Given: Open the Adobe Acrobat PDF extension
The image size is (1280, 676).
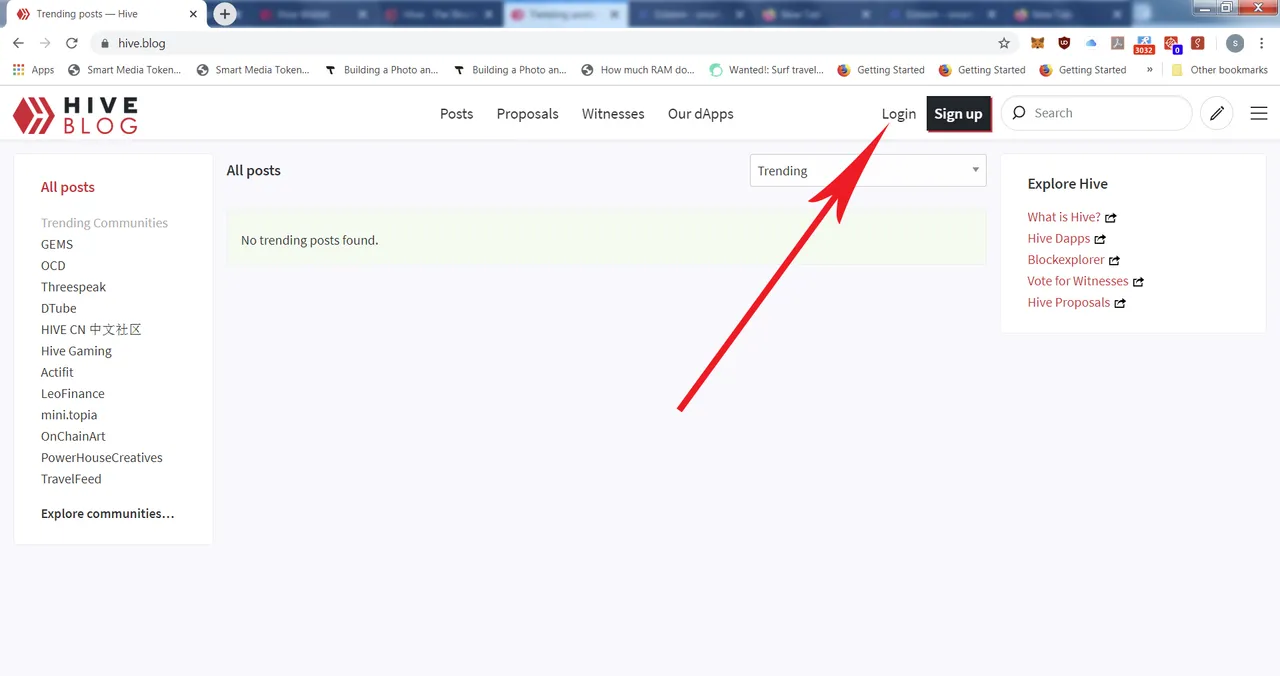Looking at the screenshot, I should tap(1117, 43).
